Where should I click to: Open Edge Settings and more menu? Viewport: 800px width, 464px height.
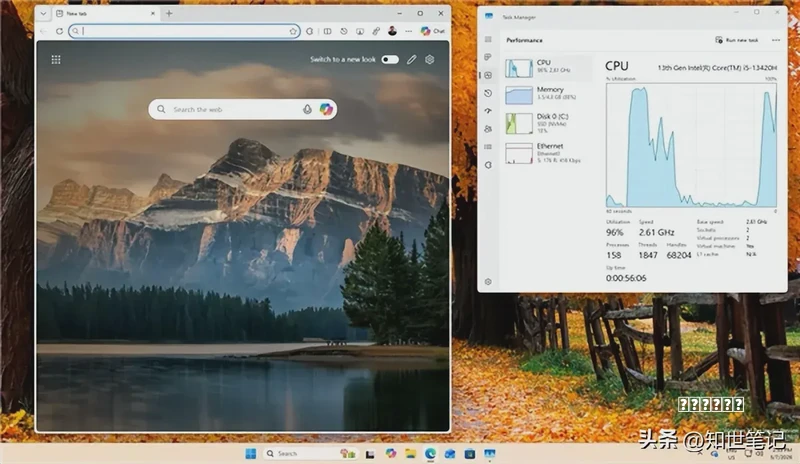409,31
